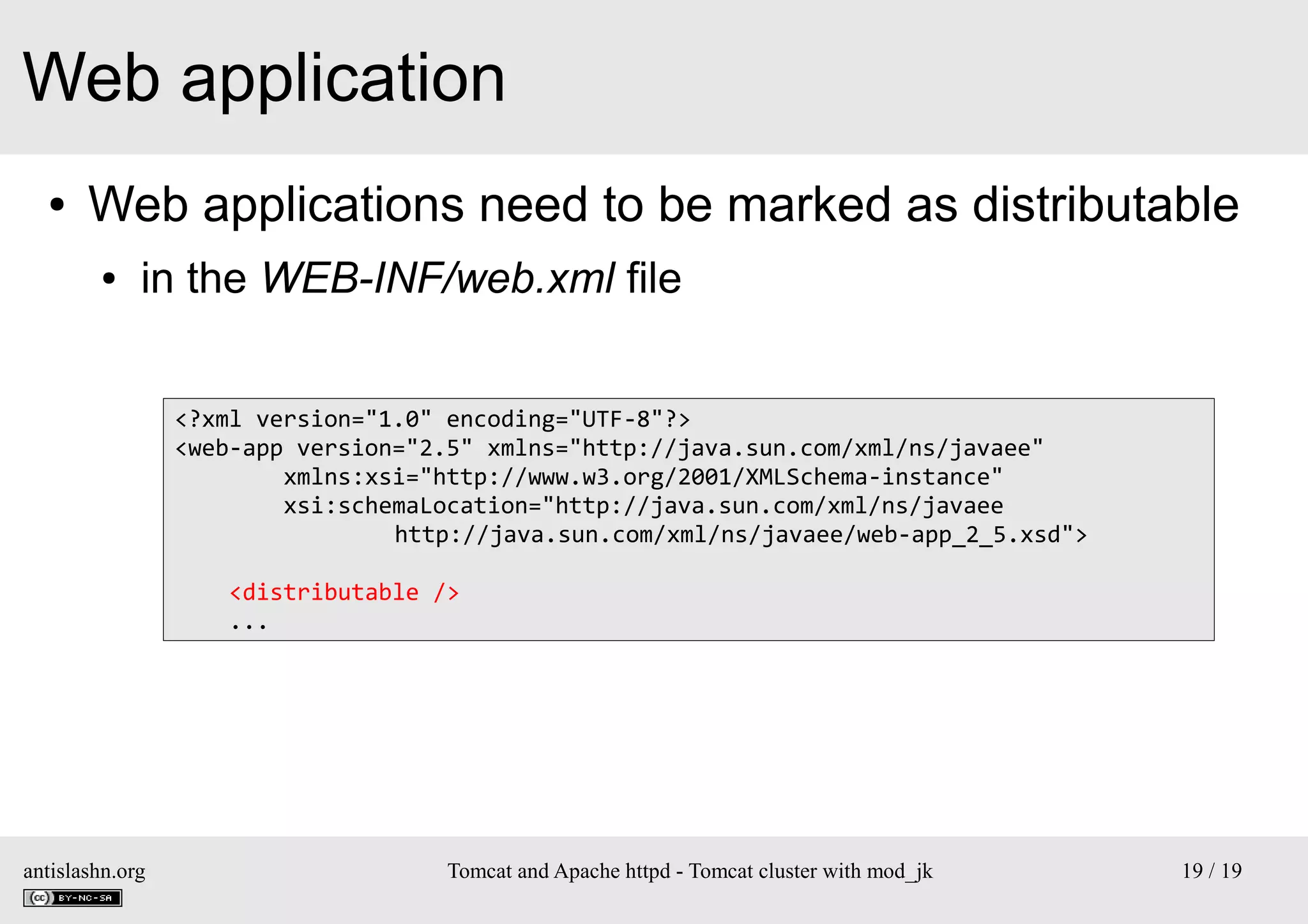1308x924 pixels.
Task: Click the footer title 'Tomcat and Apache httpd - Tomcat cluster with mod_jk'
Action: pos(690,872)
